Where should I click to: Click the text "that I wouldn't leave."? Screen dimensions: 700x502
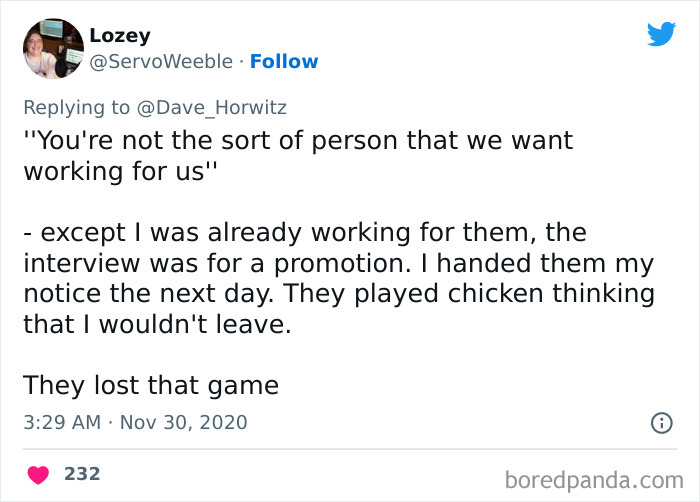[x=157, y=324]
